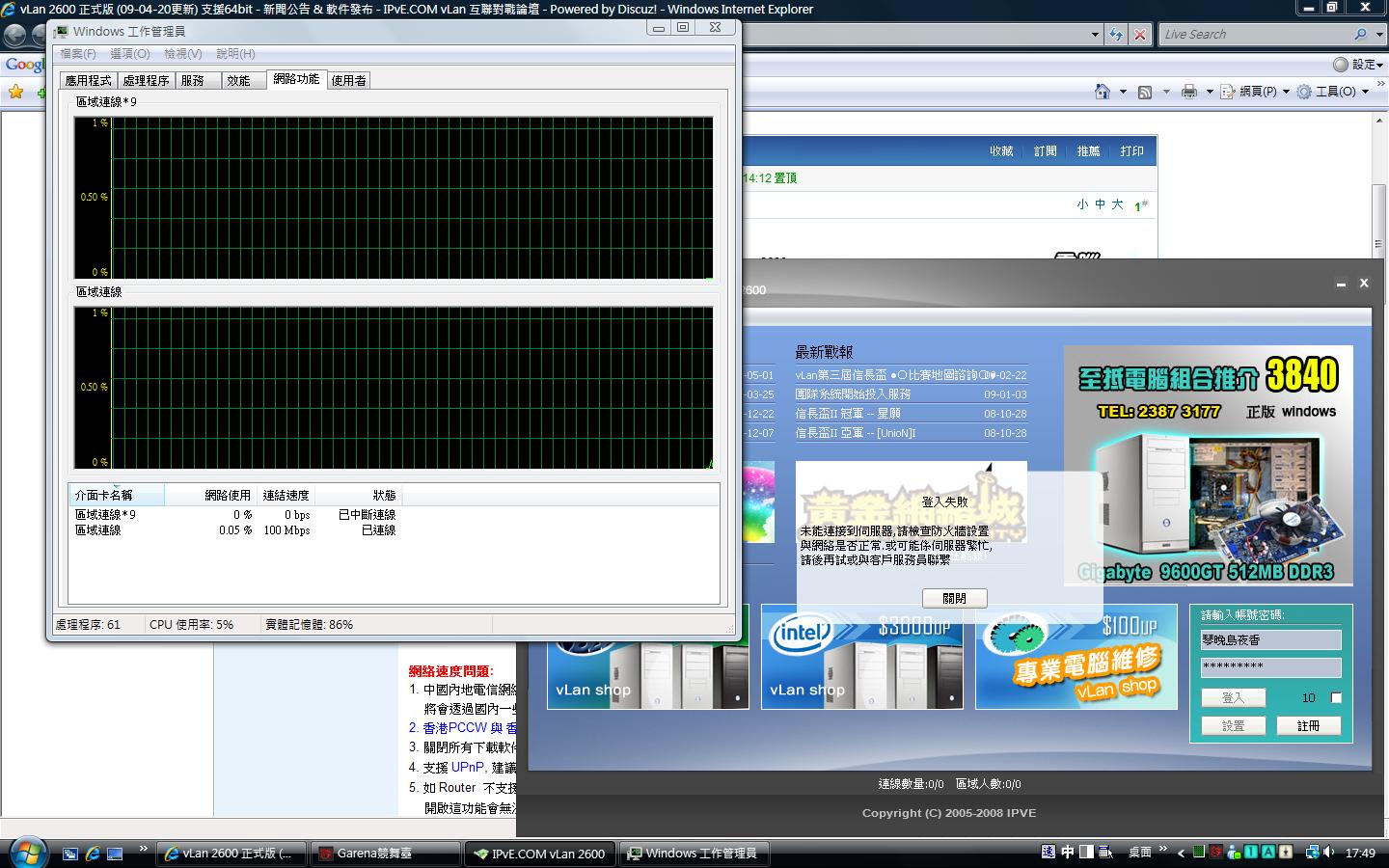The height and width of the screenshot is (868, 1389).
Task: Click the 註冊 register button
Action: [x=1308, y=725]
